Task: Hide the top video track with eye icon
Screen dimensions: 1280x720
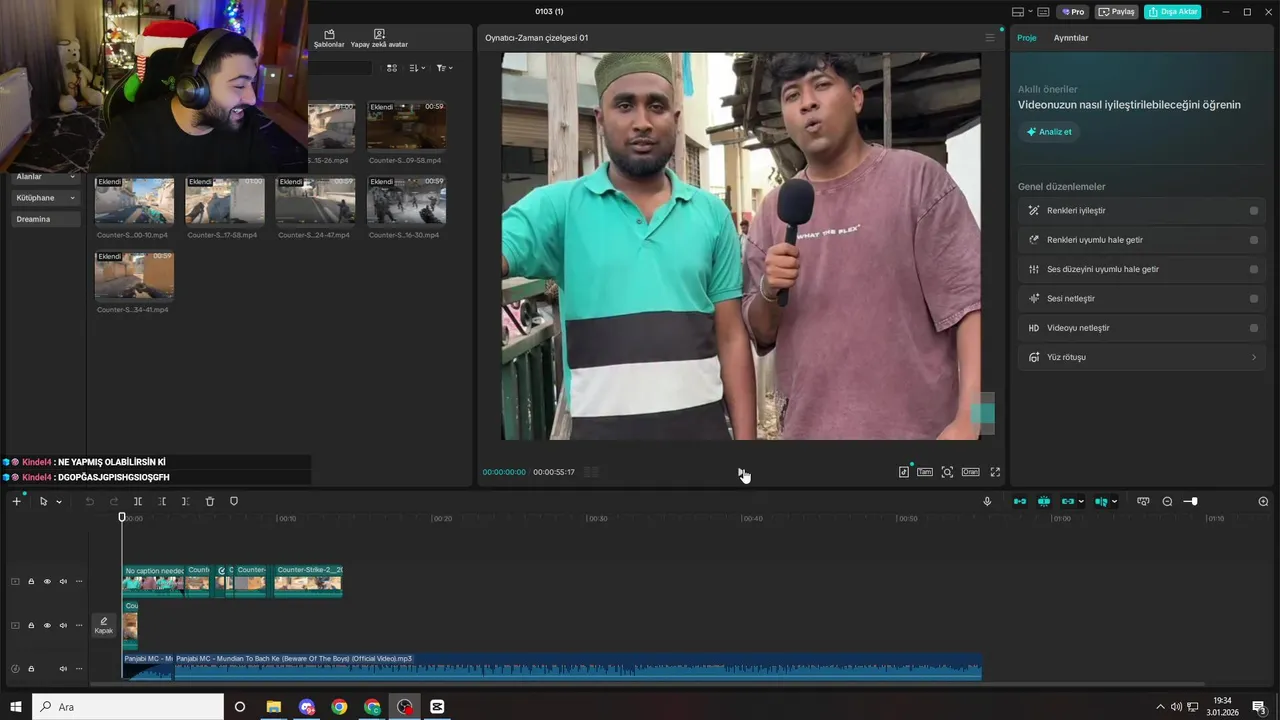Action: (47, 581)
